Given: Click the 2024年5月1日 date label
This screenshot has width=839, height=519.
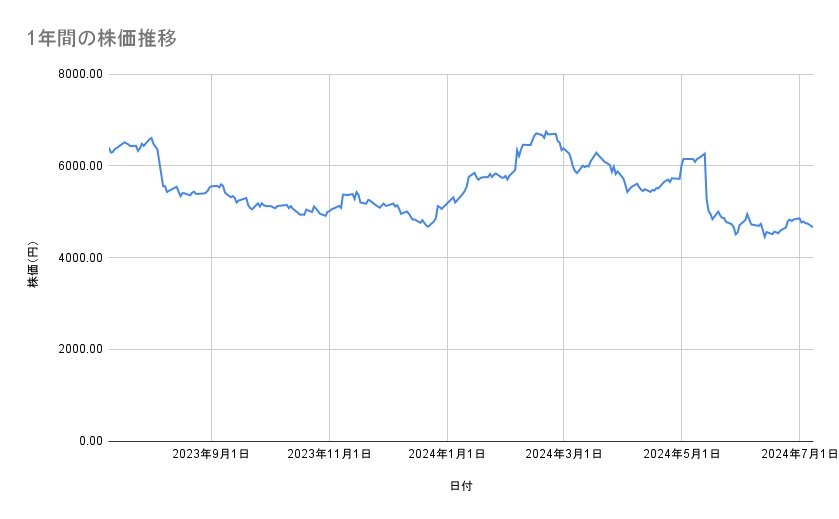Looking at the screenshot, I should pyautogui.click(x=682, y=455).
